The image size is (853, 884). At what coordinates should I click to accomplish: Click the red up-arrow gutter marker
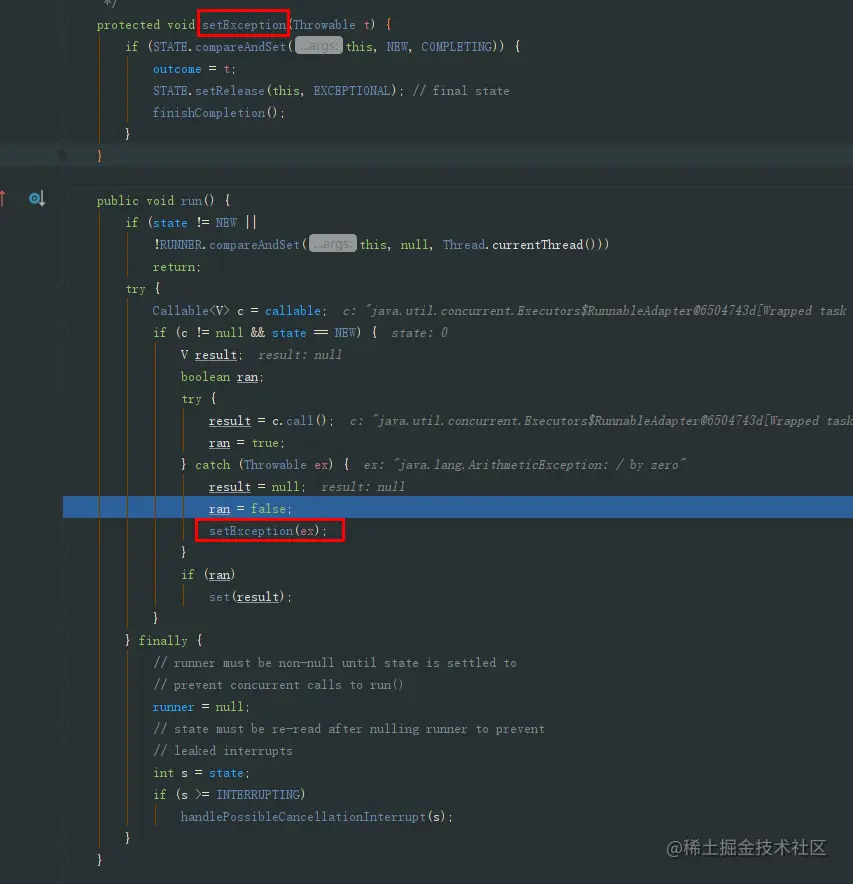(x=3, y=198)
